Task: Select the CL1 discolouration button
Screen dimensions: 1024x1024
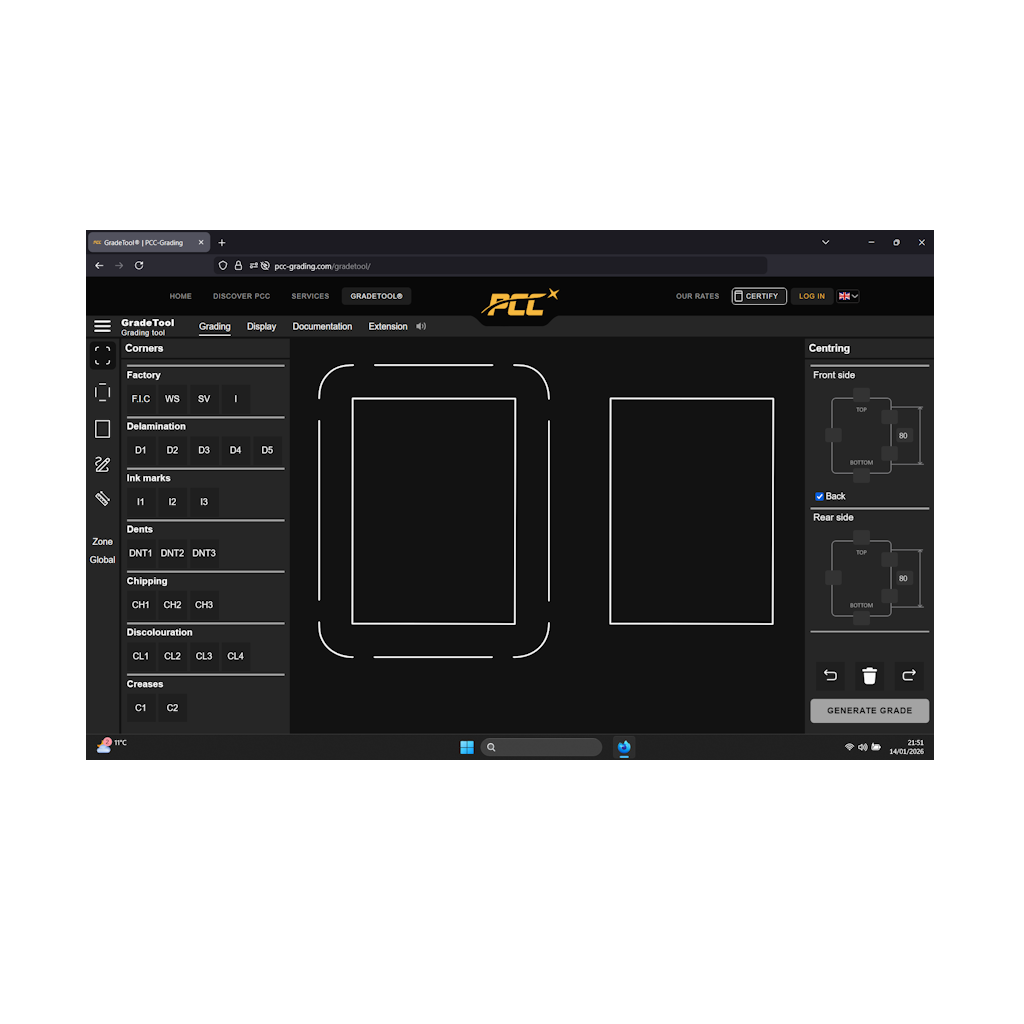Action: click(x=140, y=656)
